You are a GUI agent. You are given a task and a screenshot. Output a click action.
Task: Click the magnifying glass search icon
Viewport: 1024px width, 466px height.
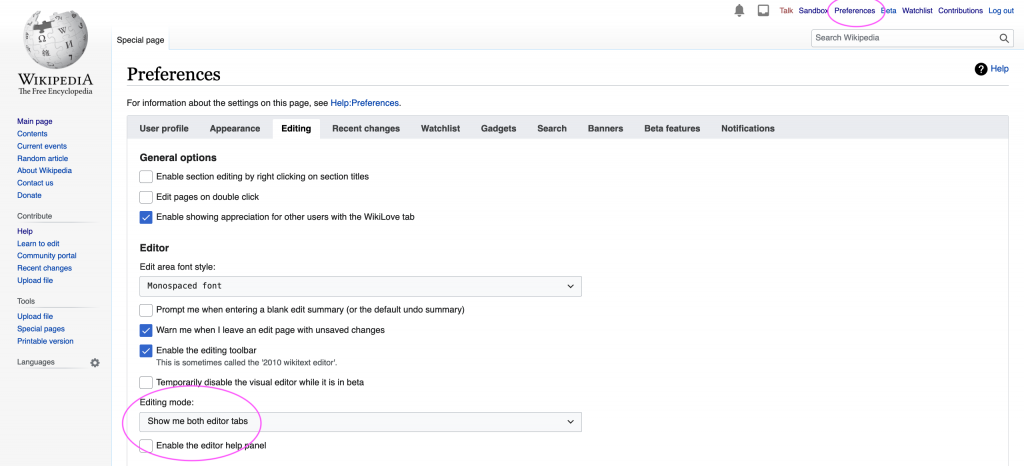point(1004,38)
